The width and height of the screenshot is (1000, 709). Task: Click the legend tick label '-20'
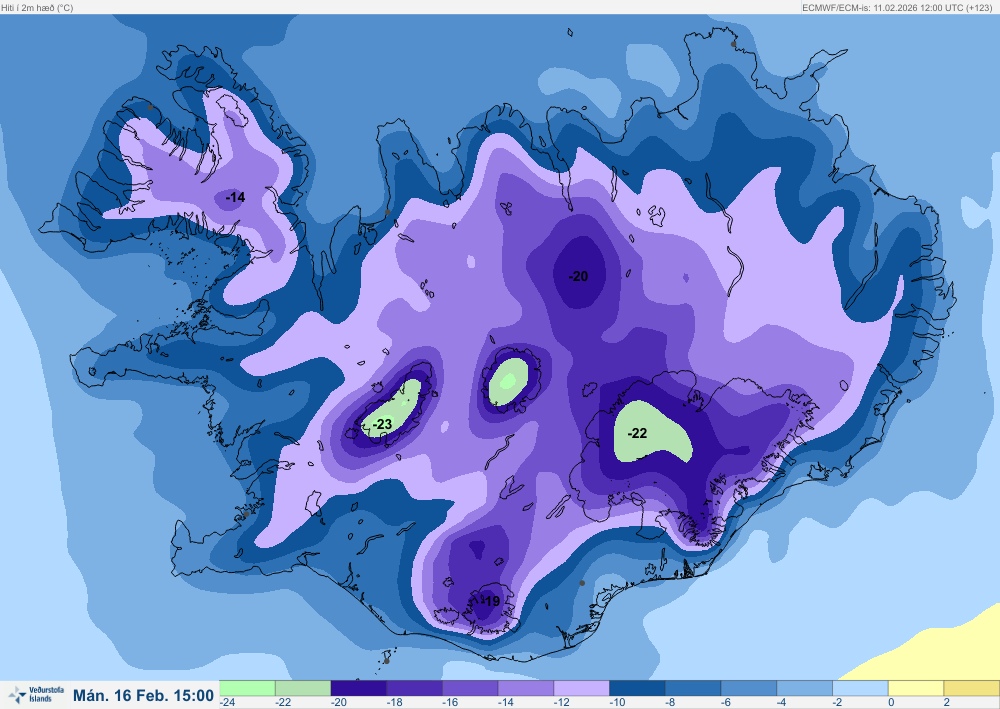[x=339, y=702]
